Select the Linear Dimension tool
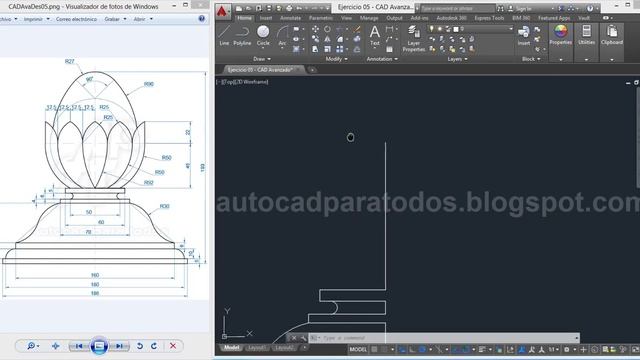Viewport: 640px width, 360px height. (x=389, y=29)
